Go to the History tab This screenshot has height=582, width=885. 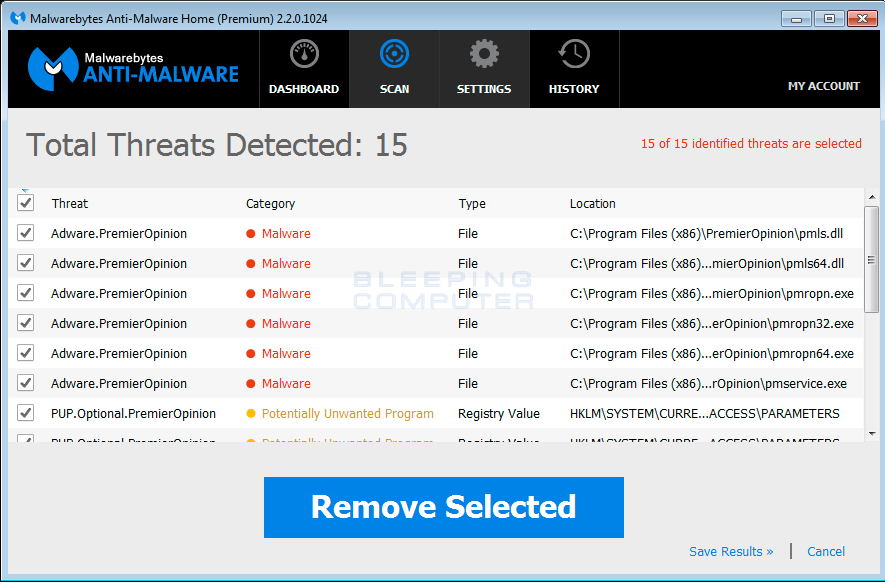click(574, 68)
